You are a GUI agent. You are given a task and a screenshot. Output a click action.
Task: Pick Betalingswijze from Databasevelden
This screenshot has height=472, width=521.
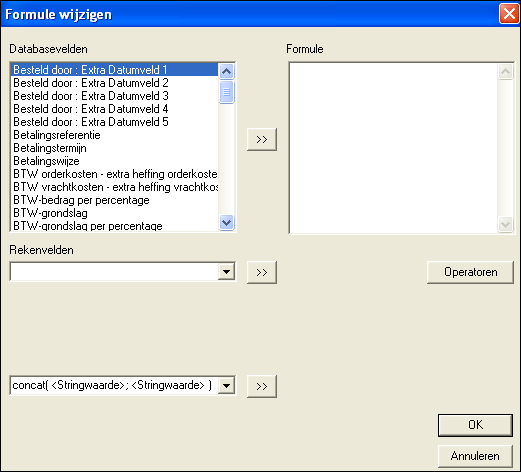[x=115, y=161]
